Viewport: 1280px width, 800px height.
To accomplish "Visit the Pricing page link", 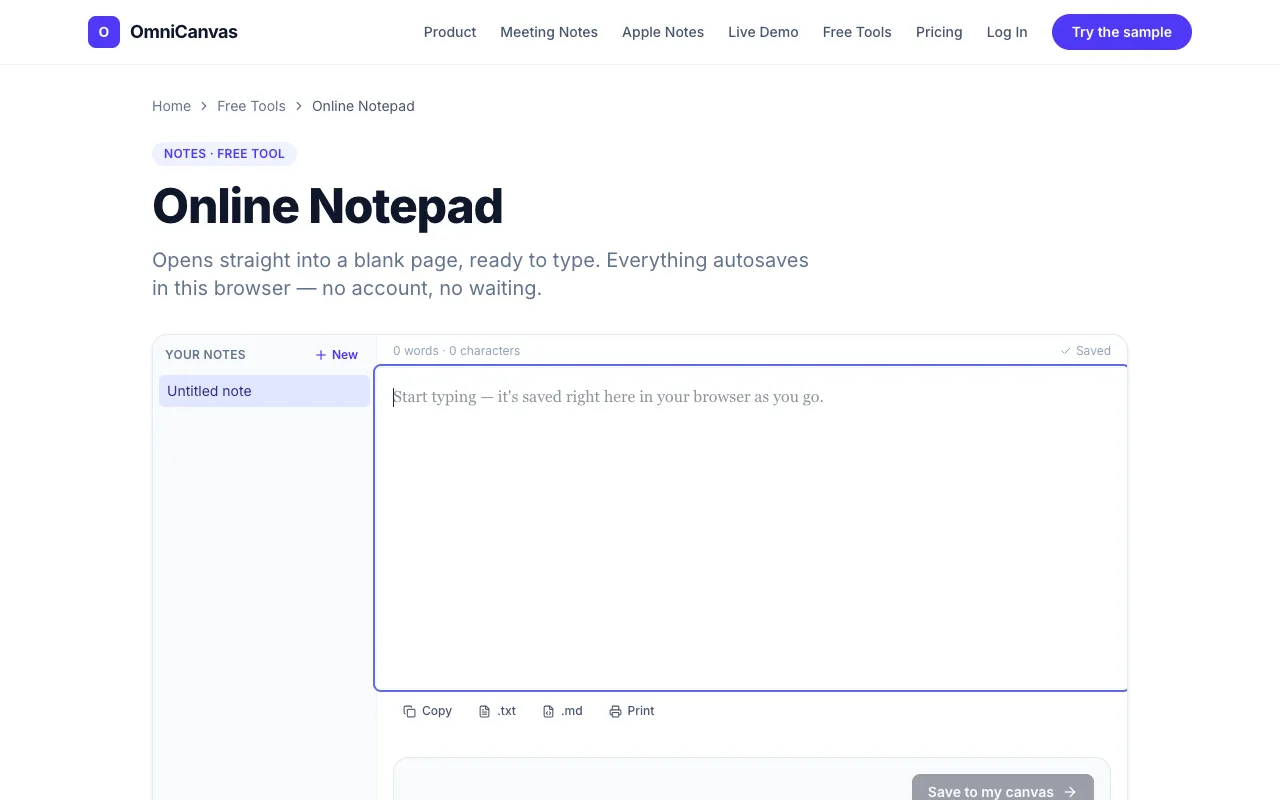I will click(x=939, y=32).
